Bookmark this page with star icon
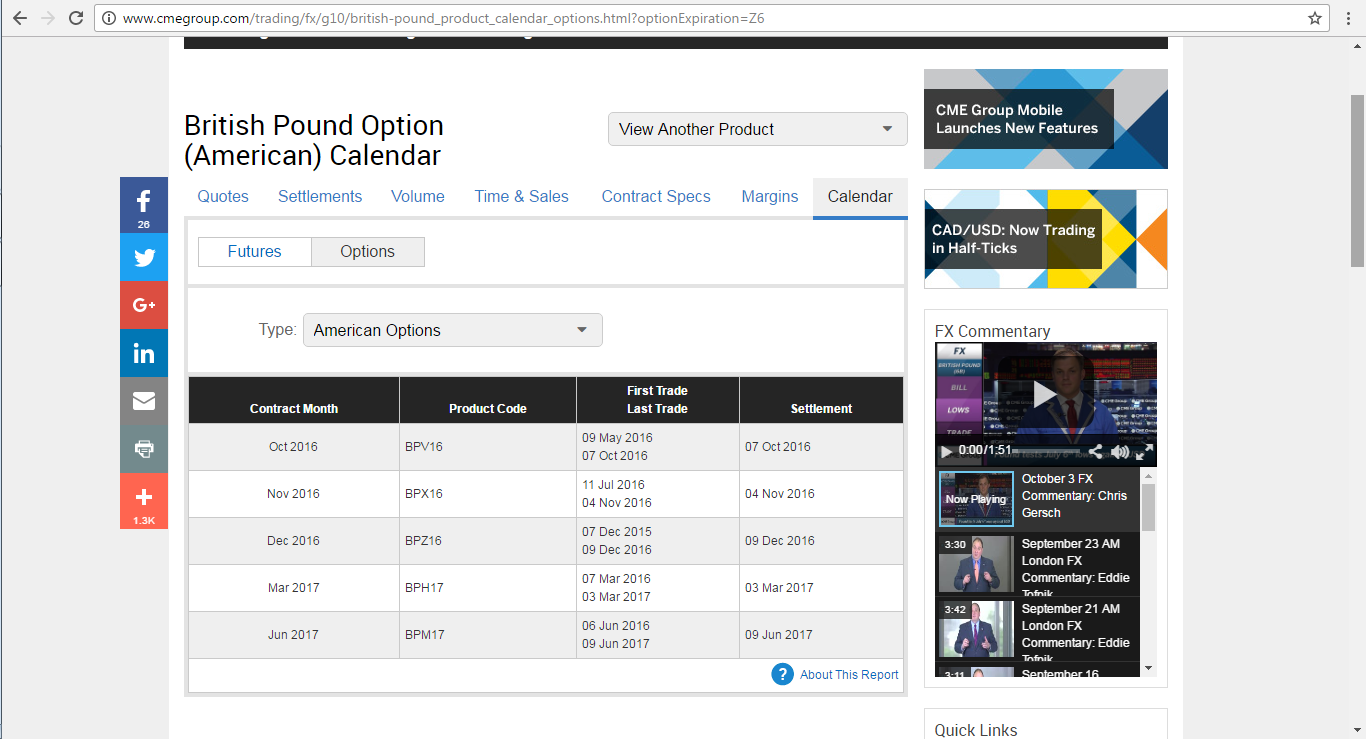 click(x=1315, y=18)
